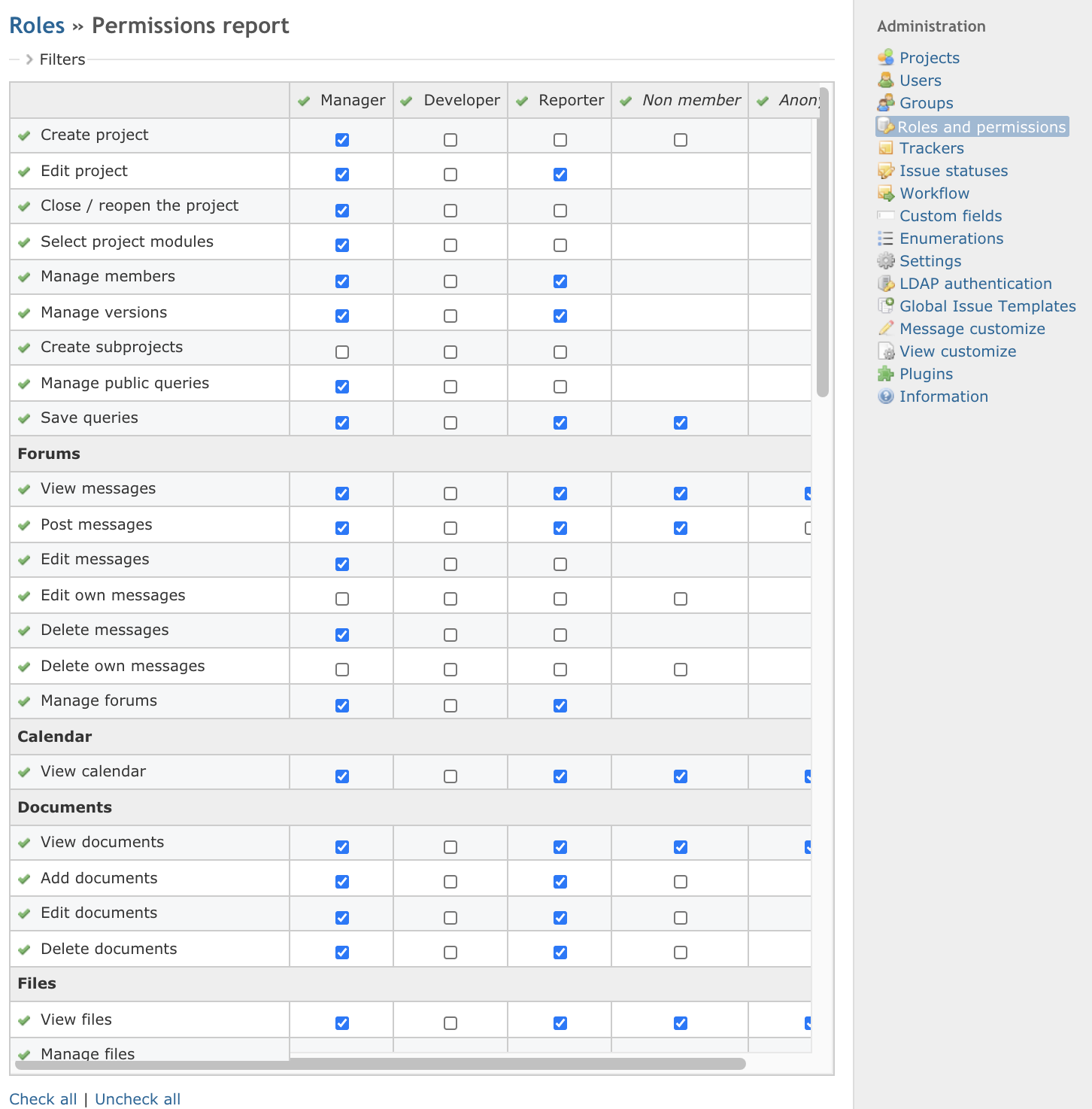Click the Edit documents label
This screenshot has height=1109, width=1092.
99,913
